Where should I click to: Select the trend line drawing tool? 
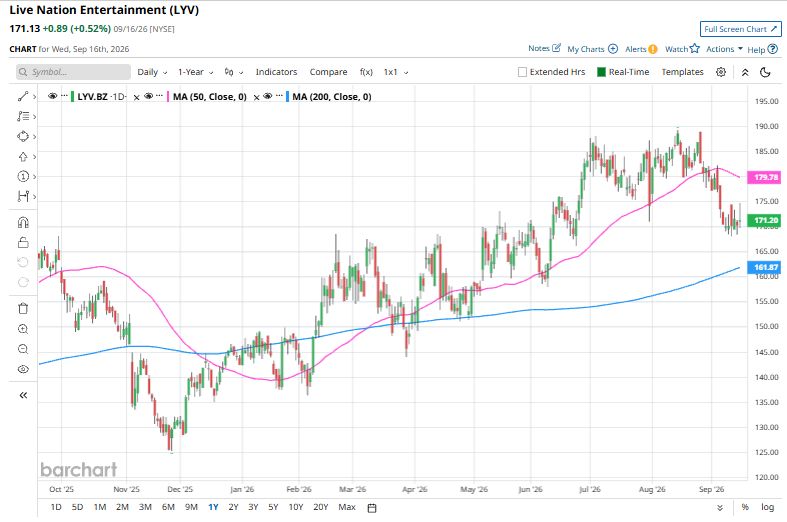(x=23, y=96)
